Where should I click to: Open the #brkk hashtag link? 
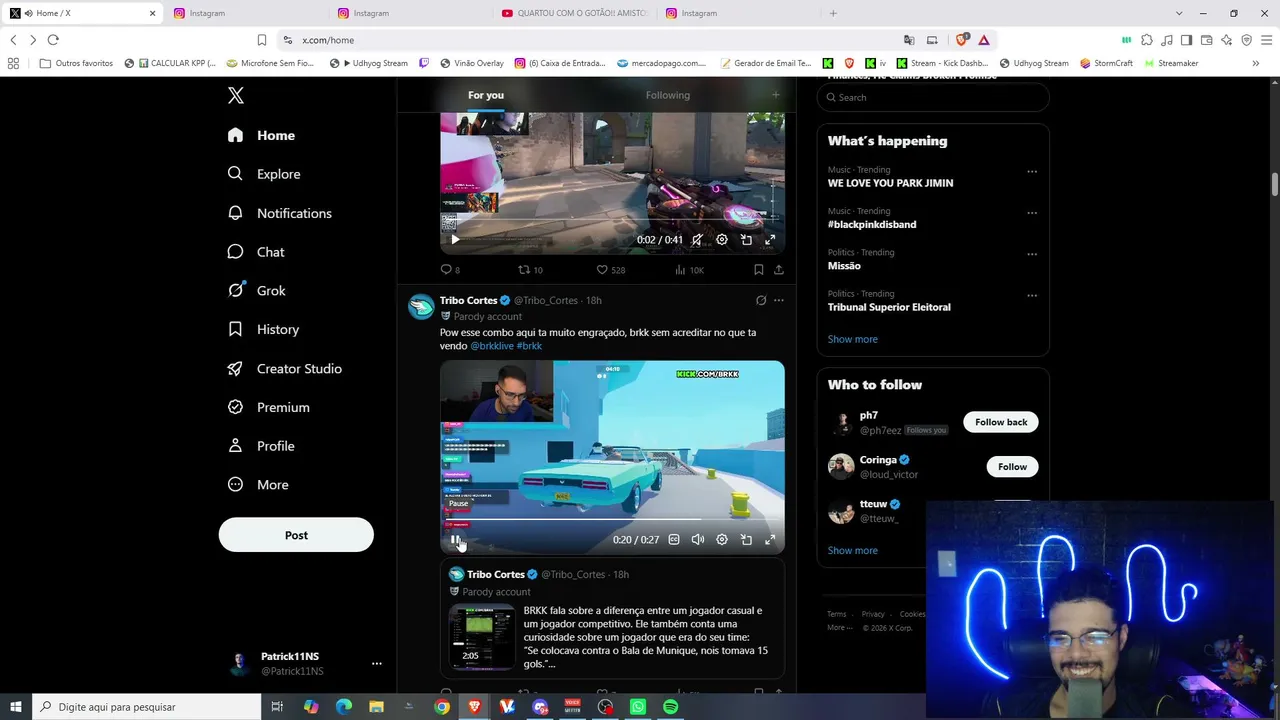529,346
